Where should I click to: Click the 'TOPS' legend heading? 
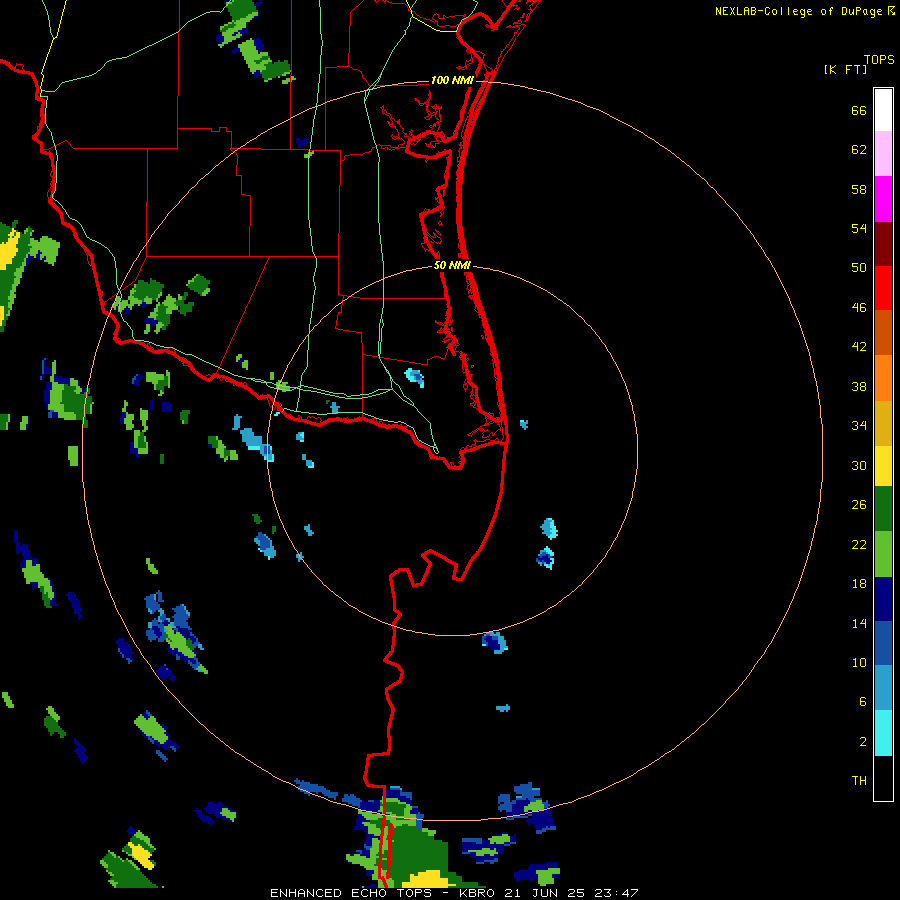(x=879, y=59)
